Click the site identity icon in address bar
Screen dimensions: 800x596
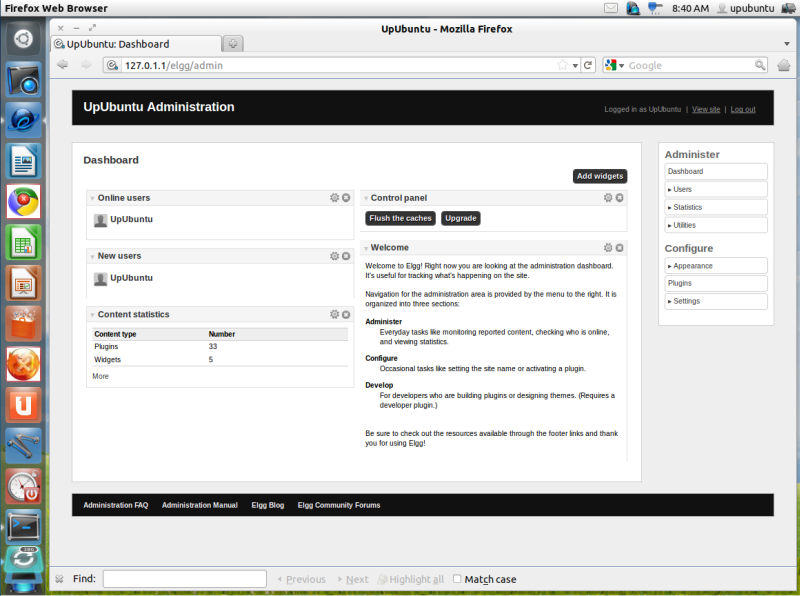[112, 65]
